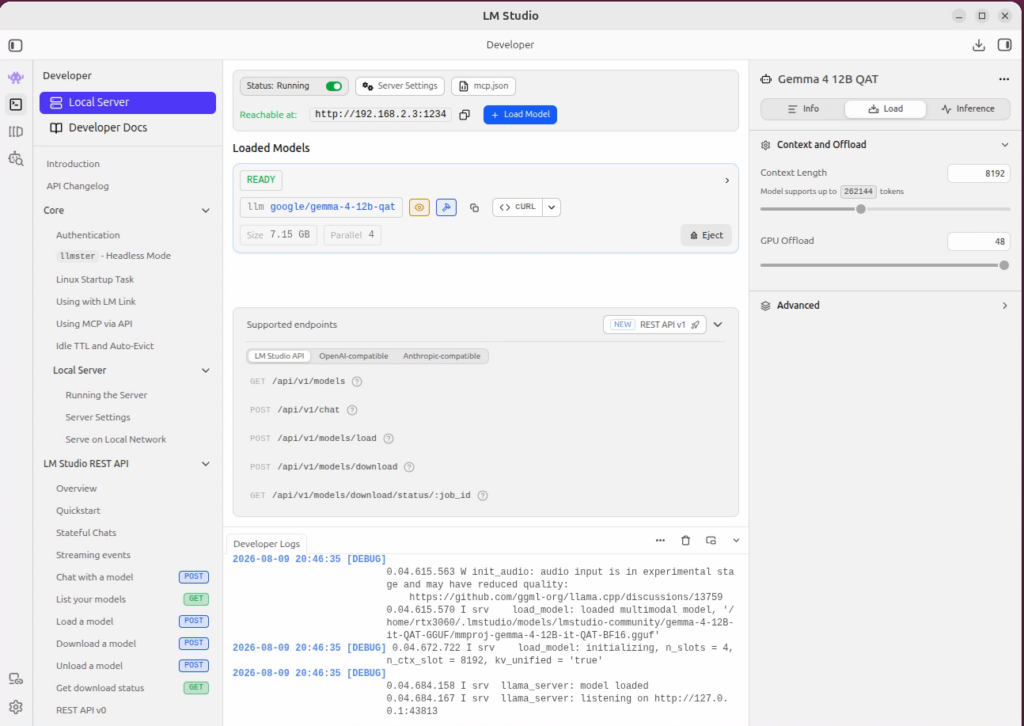Open the Introduction docs page
Viewport: 1024px width, 726px height.
73,164
